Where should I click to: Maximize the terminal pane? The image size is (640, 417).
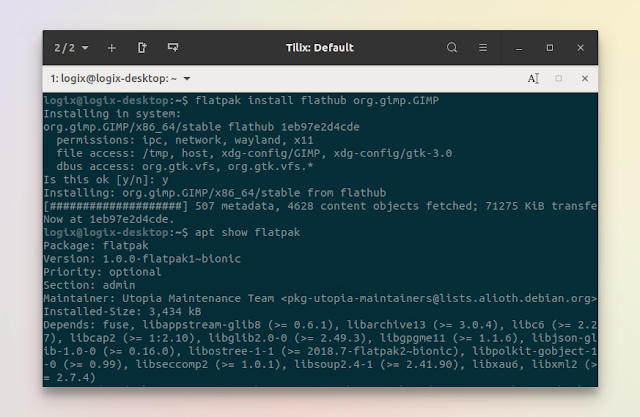click(559, 78)
